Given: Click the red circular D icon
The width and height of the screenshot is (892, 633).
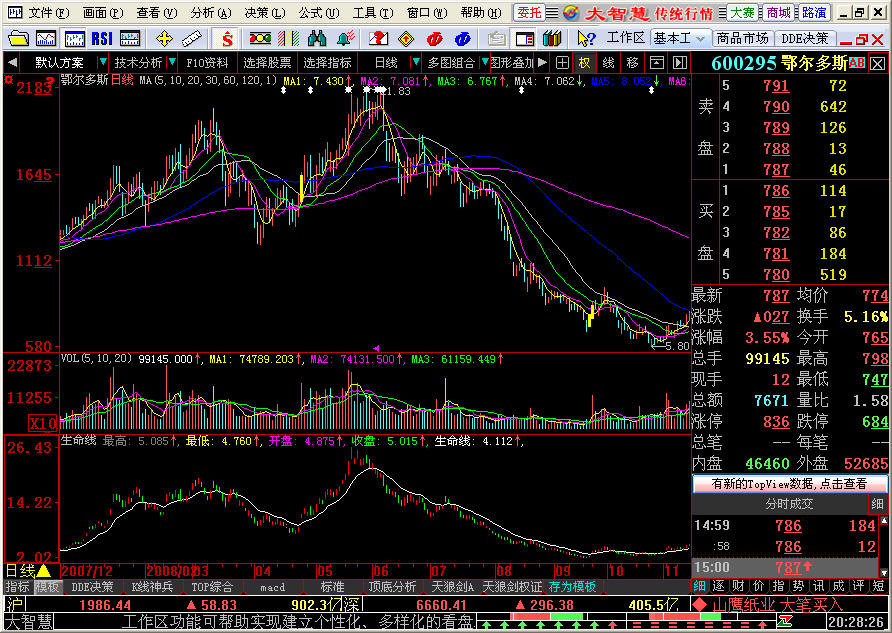Looking at the screenshot, I should 435,39.
